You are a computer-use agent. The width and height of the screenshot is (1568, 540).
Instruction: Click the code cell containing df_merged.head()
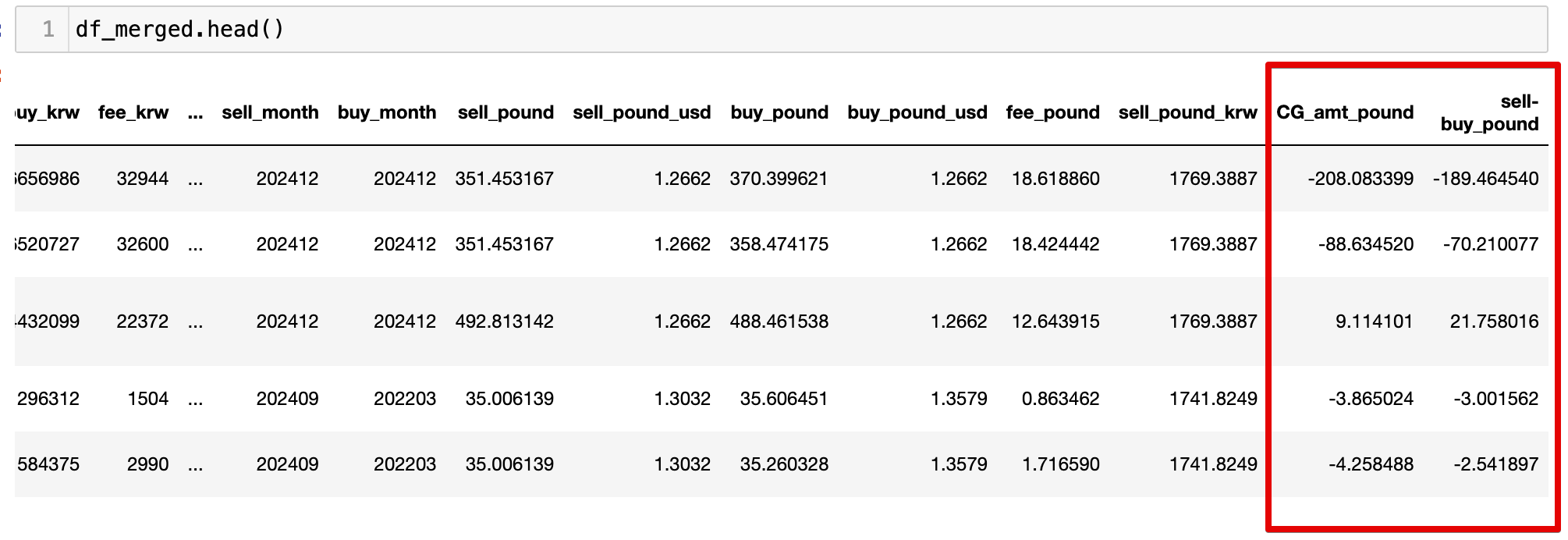(781, 30)
